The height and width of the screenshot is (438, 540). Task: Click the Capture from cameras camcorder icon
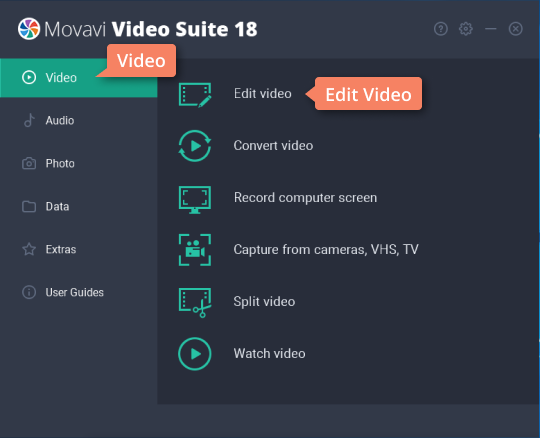(x=195, y=250)
